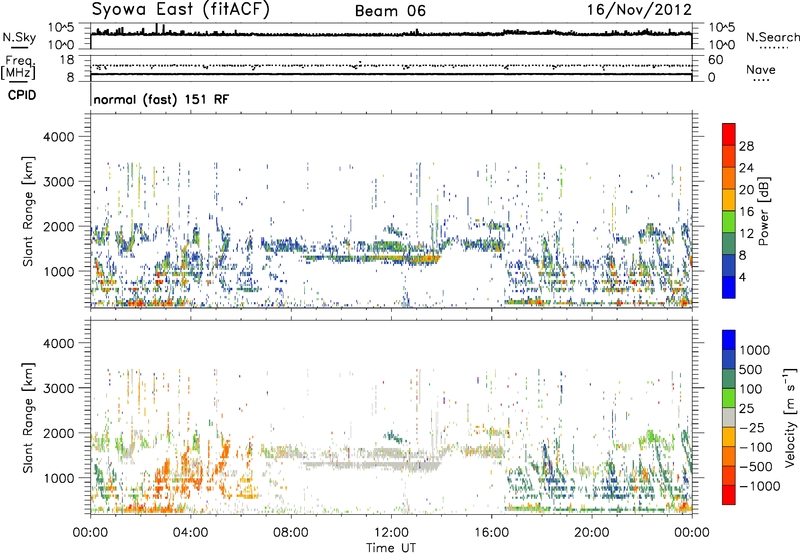
Task: Click the '18' frequency axis tick
Action: [66, 60]
